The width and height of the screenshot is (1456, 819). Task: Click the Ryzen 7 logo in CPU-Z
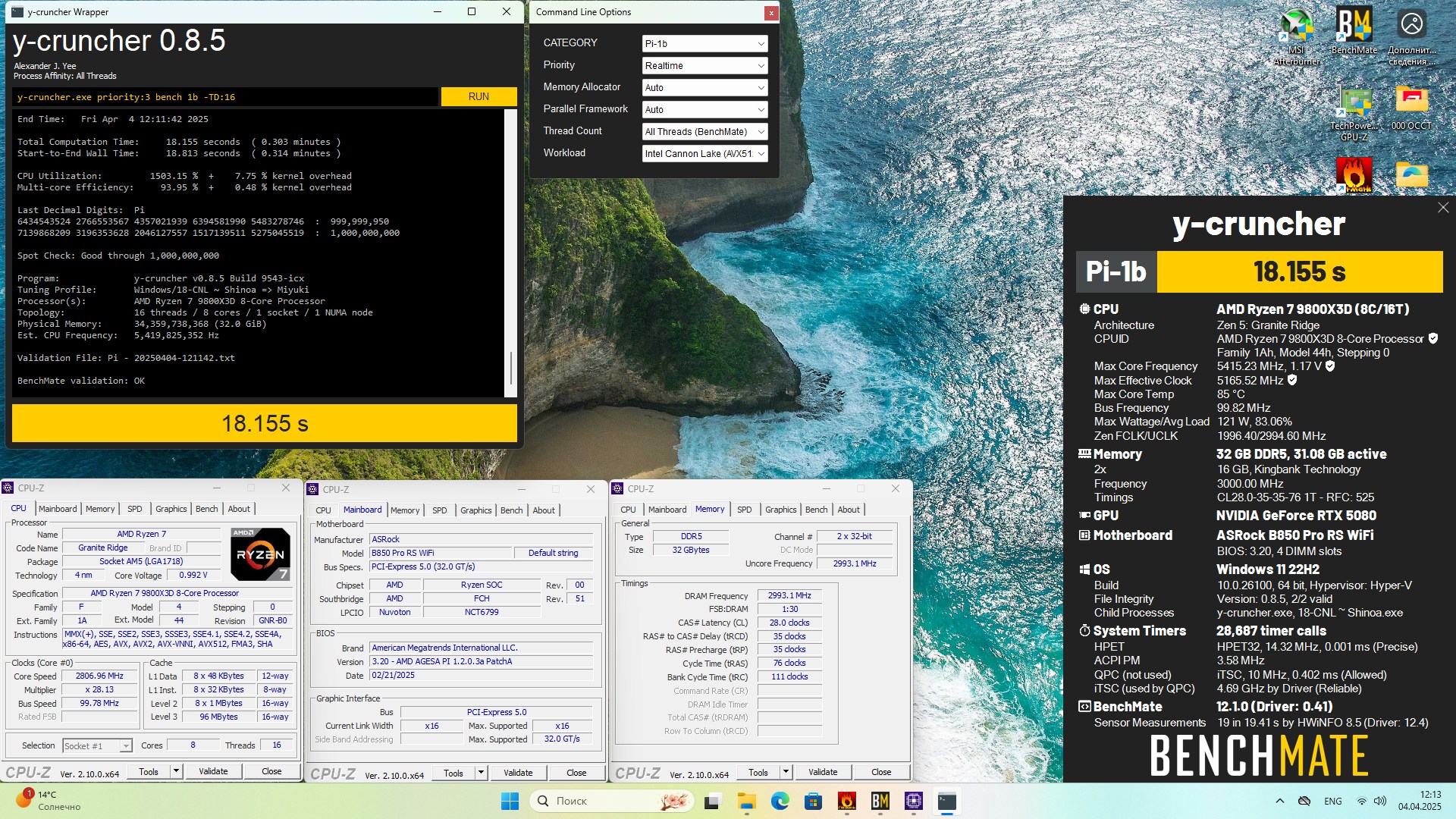tap(260, 554)
